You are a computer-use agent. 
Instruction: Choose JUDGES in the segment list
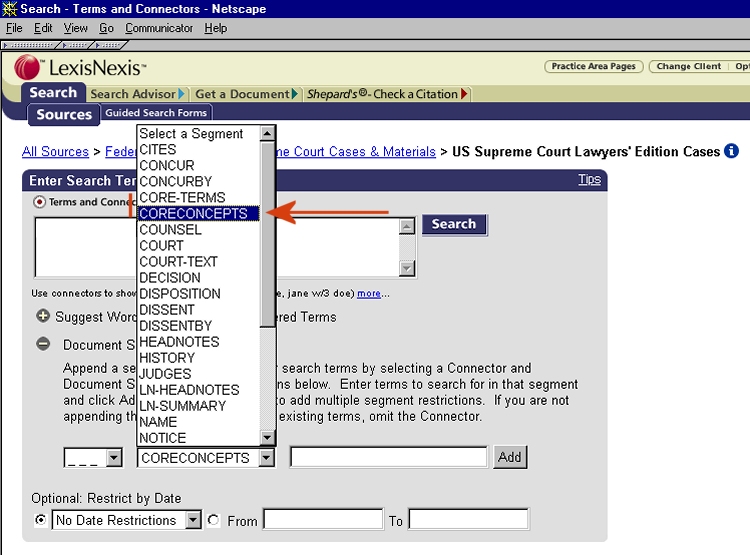coord(199,374)
